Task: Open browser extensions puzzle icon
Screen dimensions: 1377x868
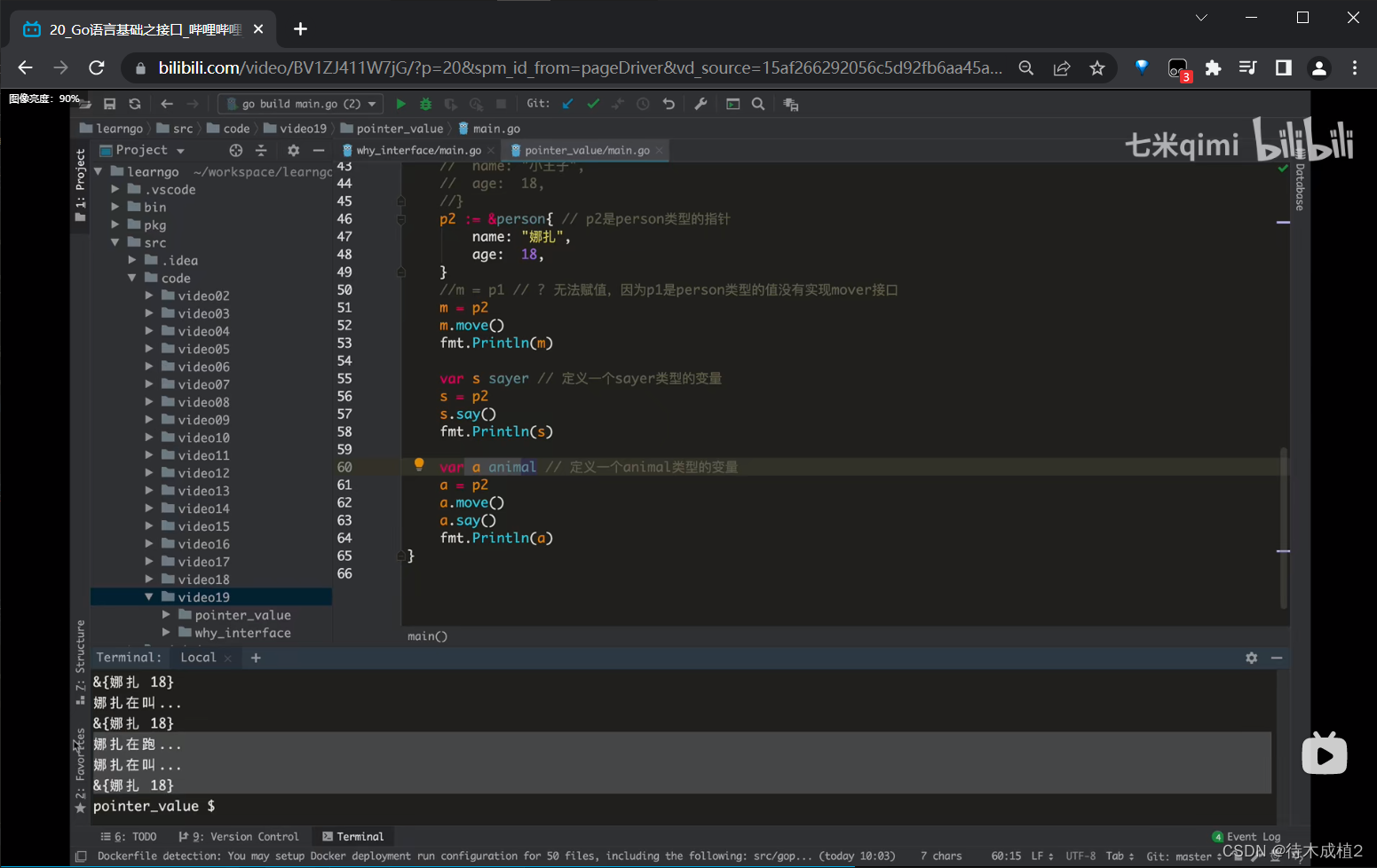Action: 1213,68
